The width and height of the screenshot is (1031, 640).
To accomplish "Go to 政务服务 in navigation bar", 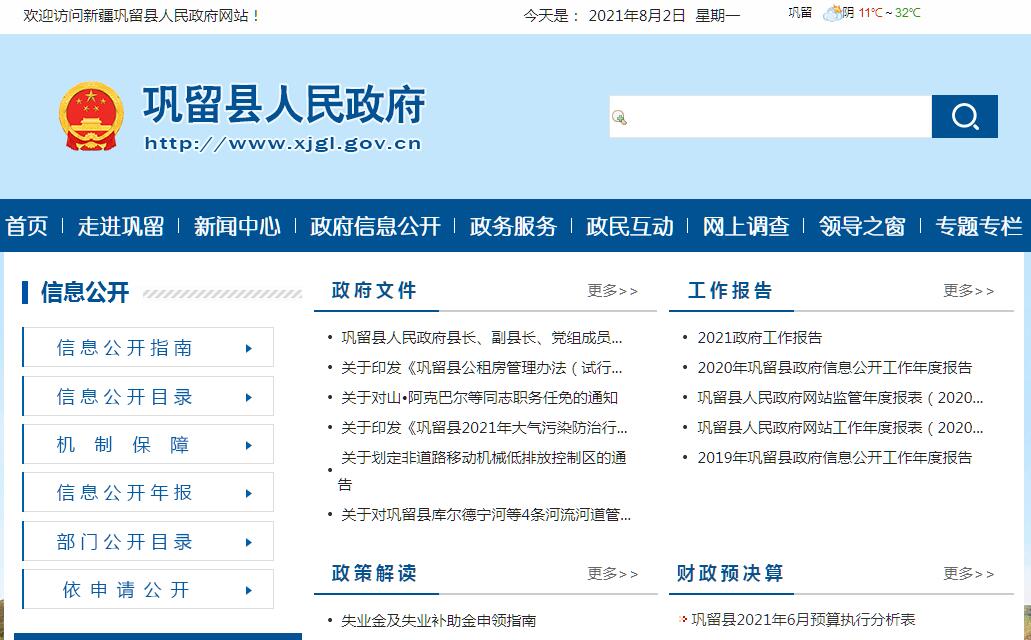I will coord(513,226).
